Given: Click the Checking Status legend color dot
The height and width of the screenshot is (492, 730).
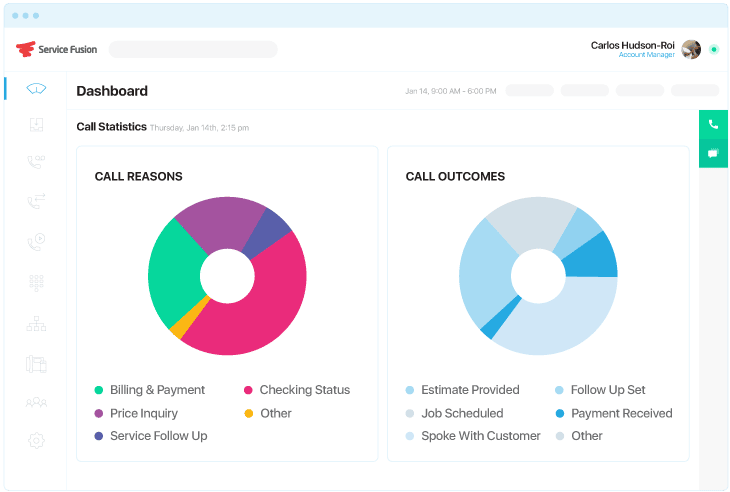Looking at the screenshot, I should pos(248,390).
